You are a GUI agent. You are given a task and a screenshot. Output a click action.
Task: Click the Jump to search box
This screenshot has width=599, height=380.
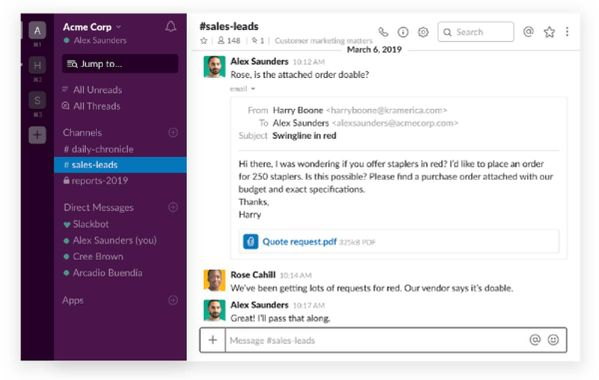click(x=120, y=64)
